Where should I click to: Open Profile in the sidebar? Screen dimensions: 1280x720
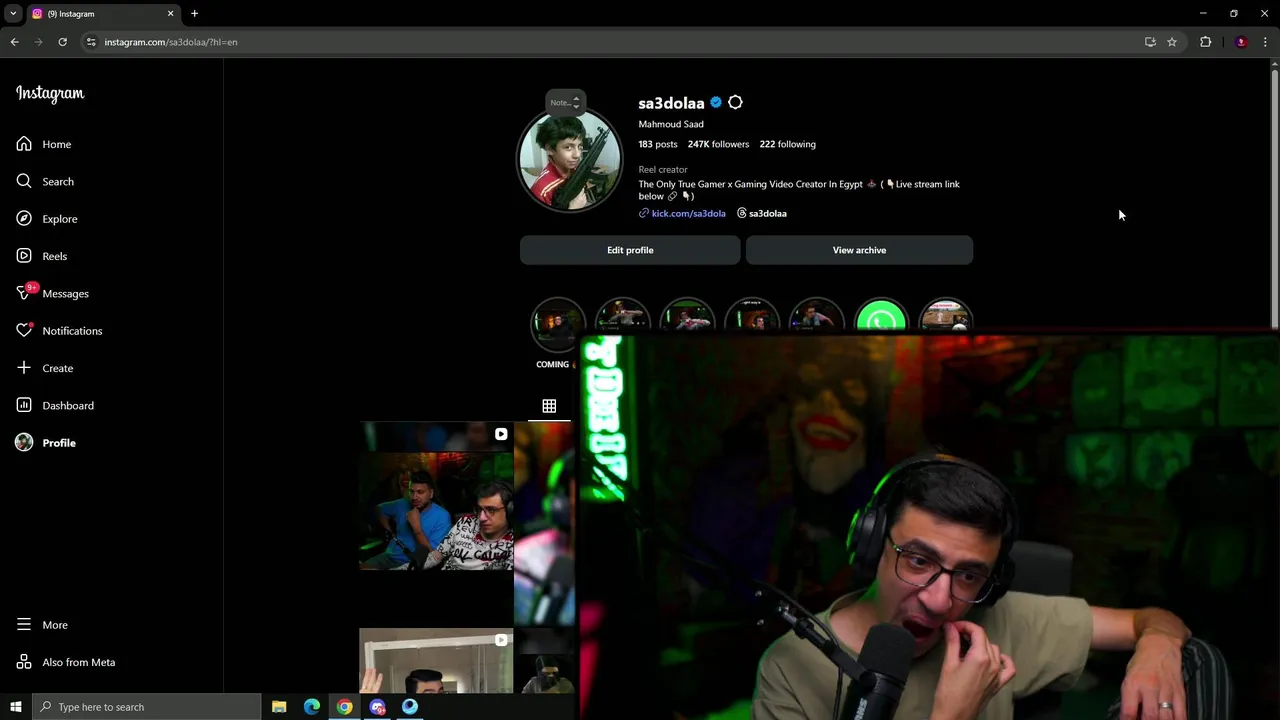click(46, 443)
